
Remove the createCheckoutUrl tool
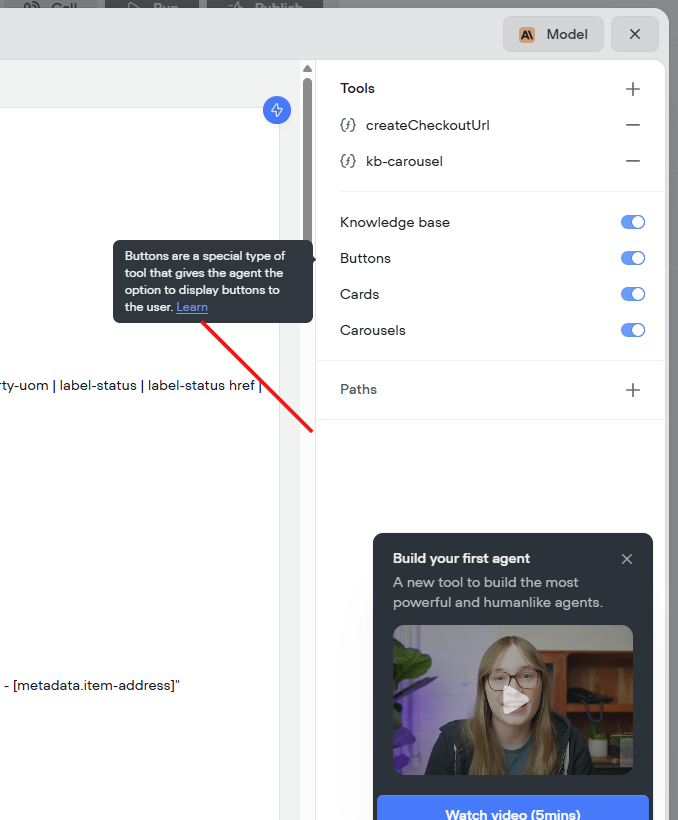632,125
